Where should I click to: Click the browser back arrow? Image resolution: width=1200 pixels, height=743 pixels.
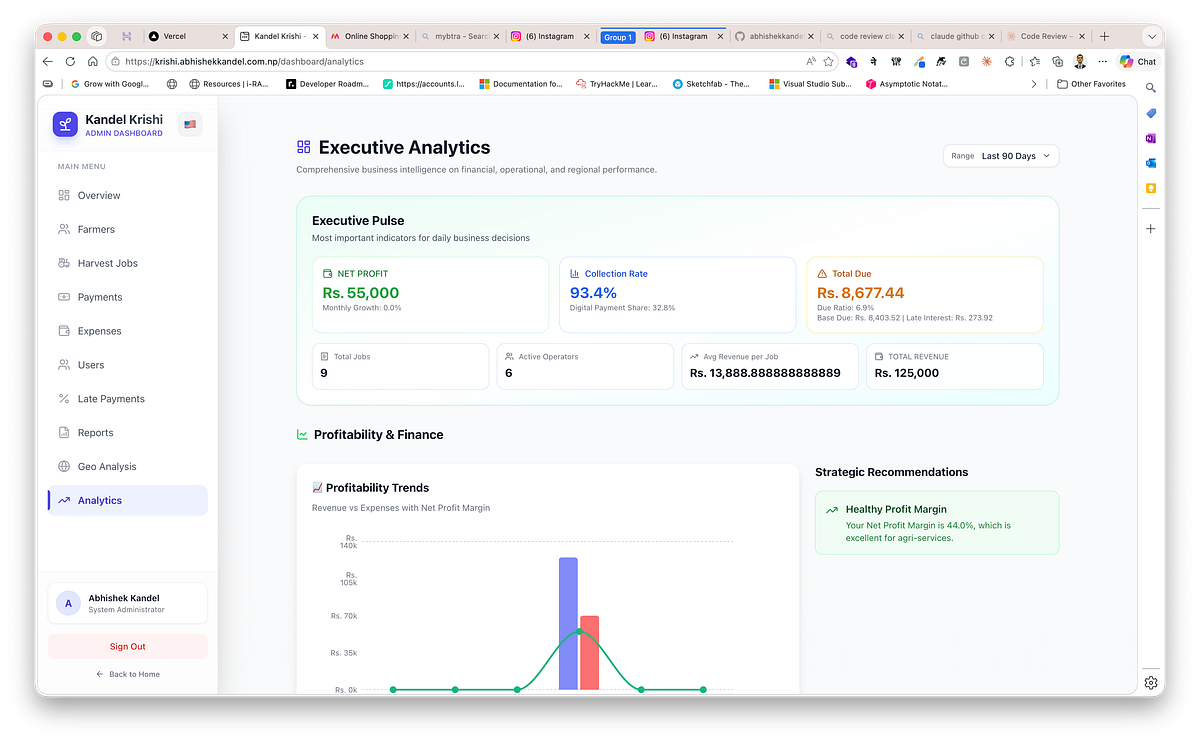48,61
